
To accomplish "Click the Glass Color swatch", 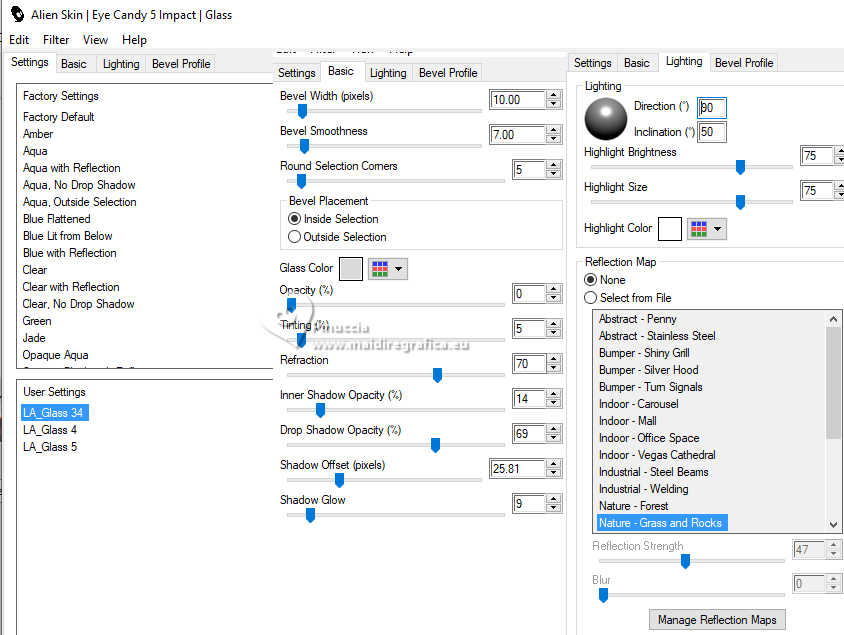I will click(351, 269).
